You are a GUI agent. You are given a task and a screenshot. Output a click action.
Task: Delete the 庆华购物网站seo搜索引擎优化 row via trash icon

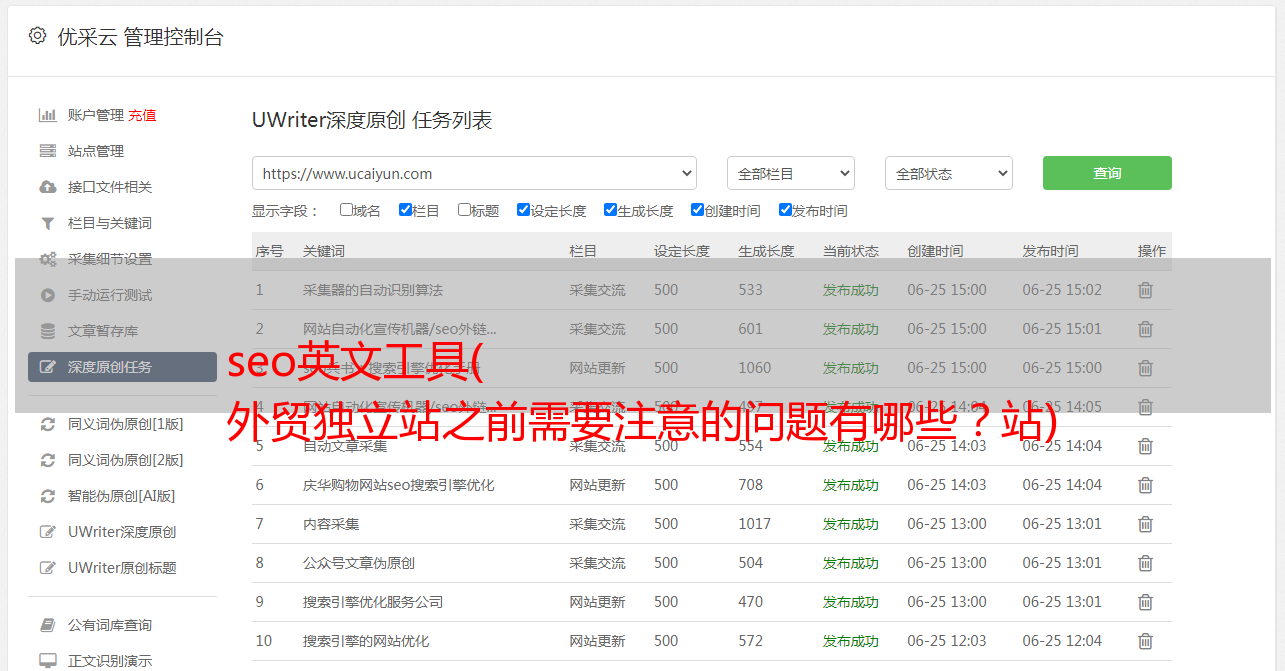coord(1145,485)
